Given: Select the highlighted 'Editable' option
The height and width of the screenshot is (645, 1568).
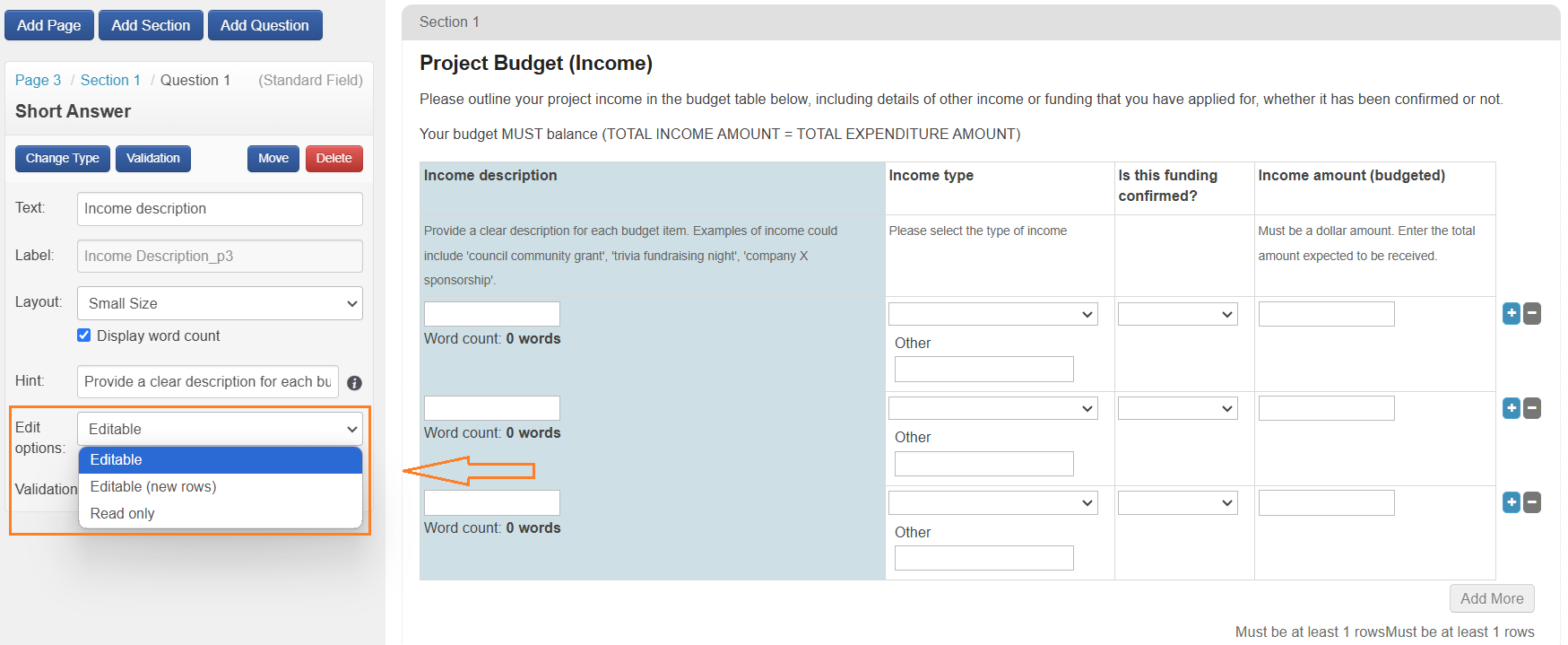Looking at the screenshot, I should (117, 459).
